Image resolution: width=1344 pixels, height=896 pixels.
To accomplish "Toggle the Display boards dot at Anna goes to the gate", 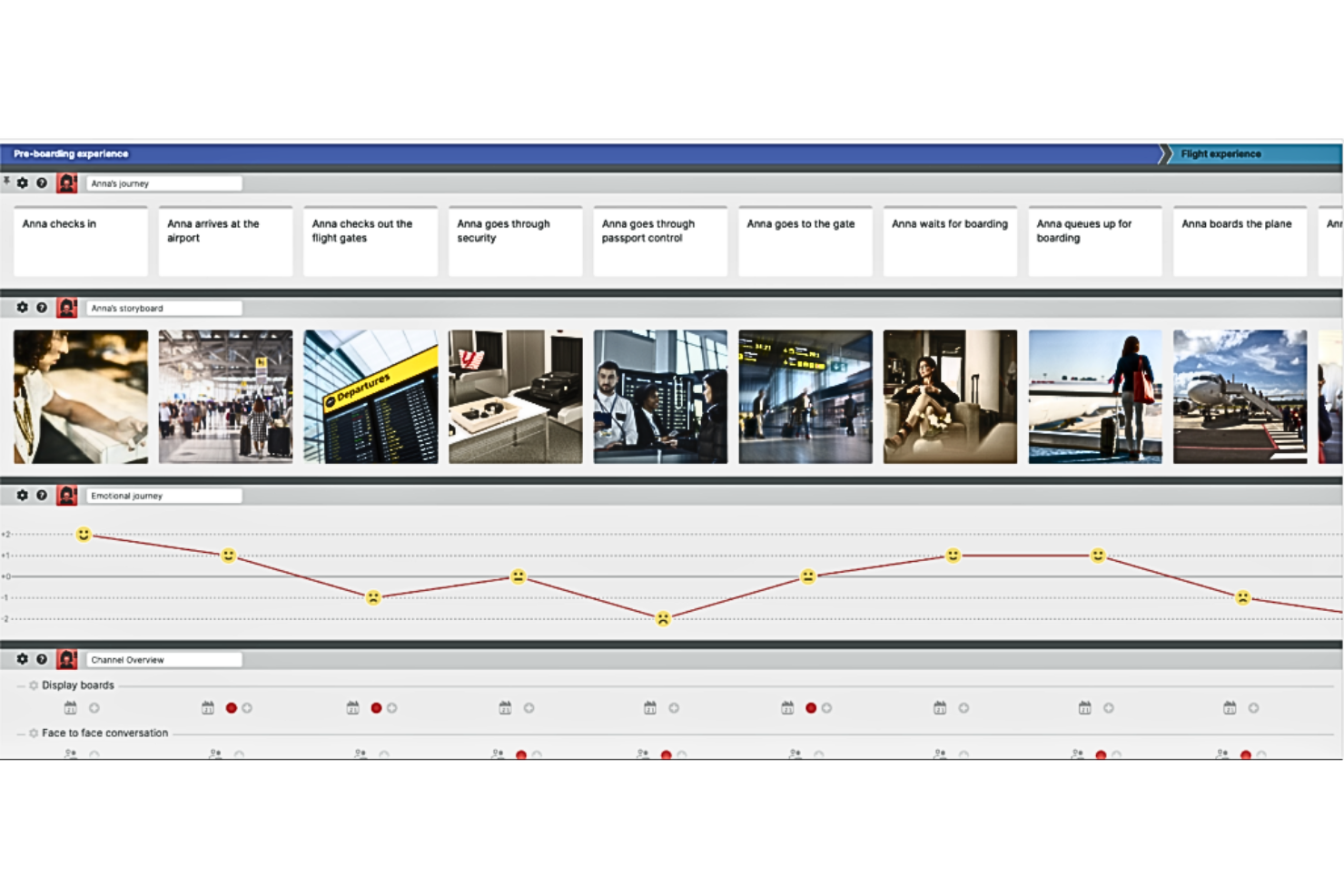I will point(811,707).
